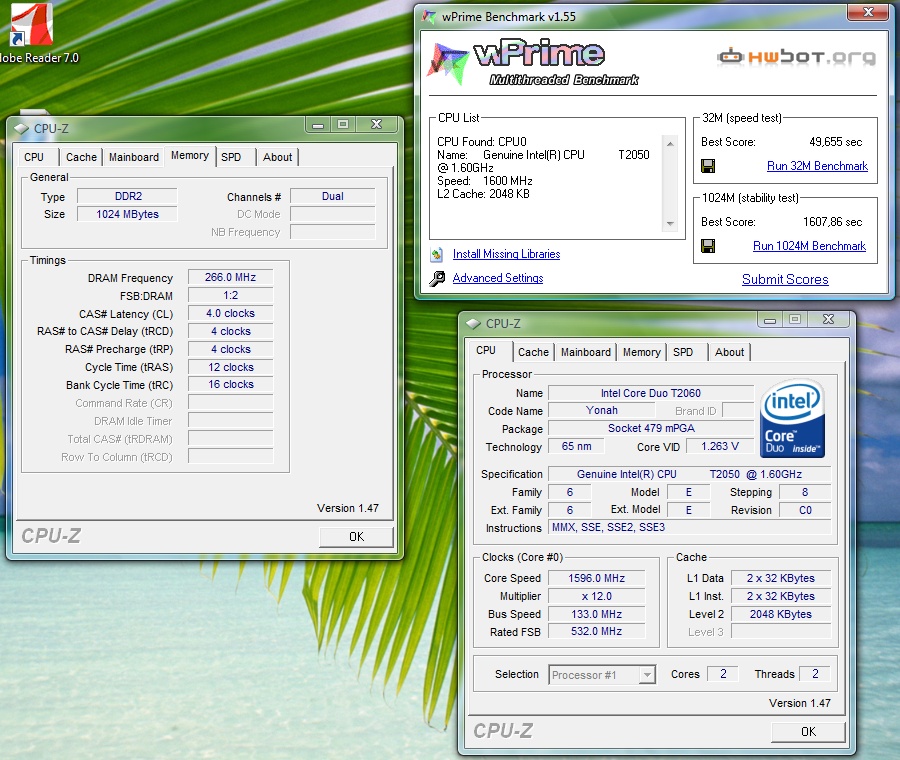Click the Install Missing Libraries icon

[x=437, y=254]
